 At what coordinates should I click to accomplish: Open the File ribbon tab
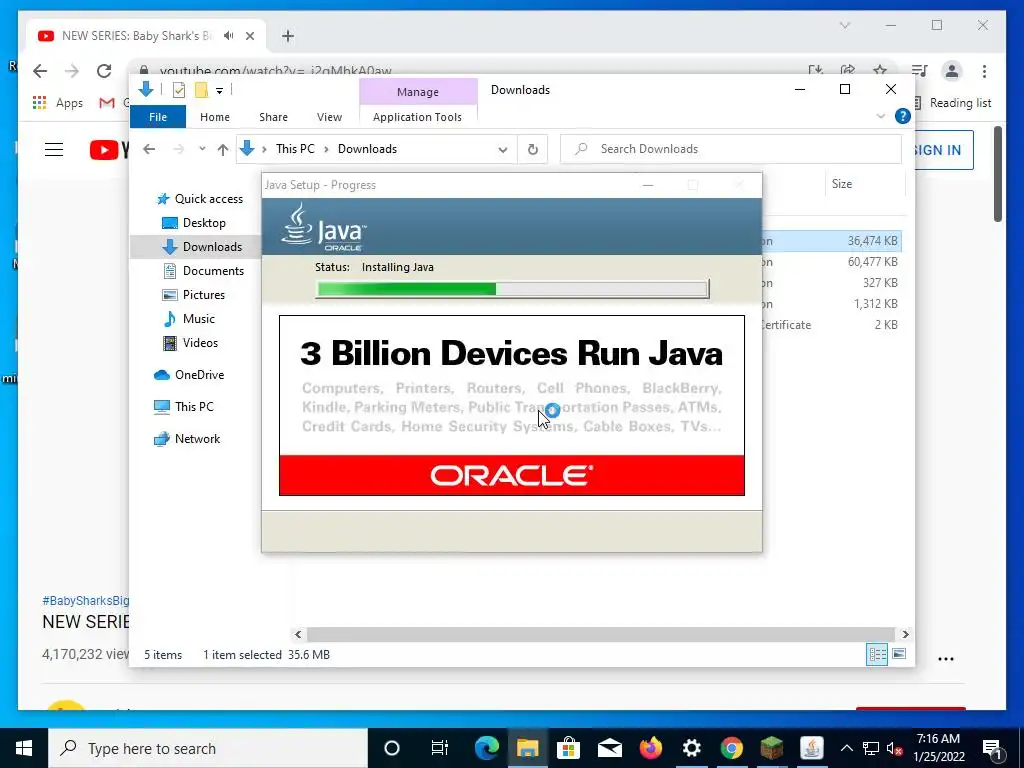(x=158, y=117)
